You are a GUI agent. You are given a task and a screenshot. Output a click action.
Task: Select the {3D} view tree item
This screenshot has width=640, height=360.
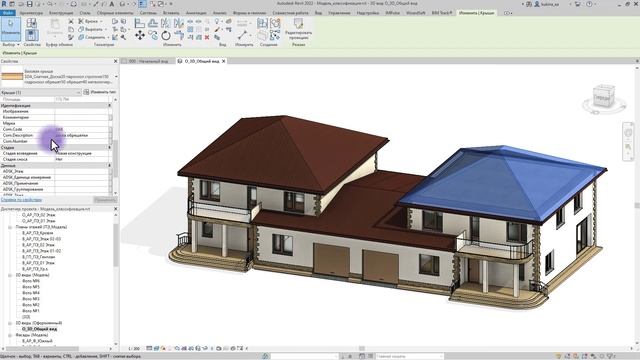(x=26, y=317)
